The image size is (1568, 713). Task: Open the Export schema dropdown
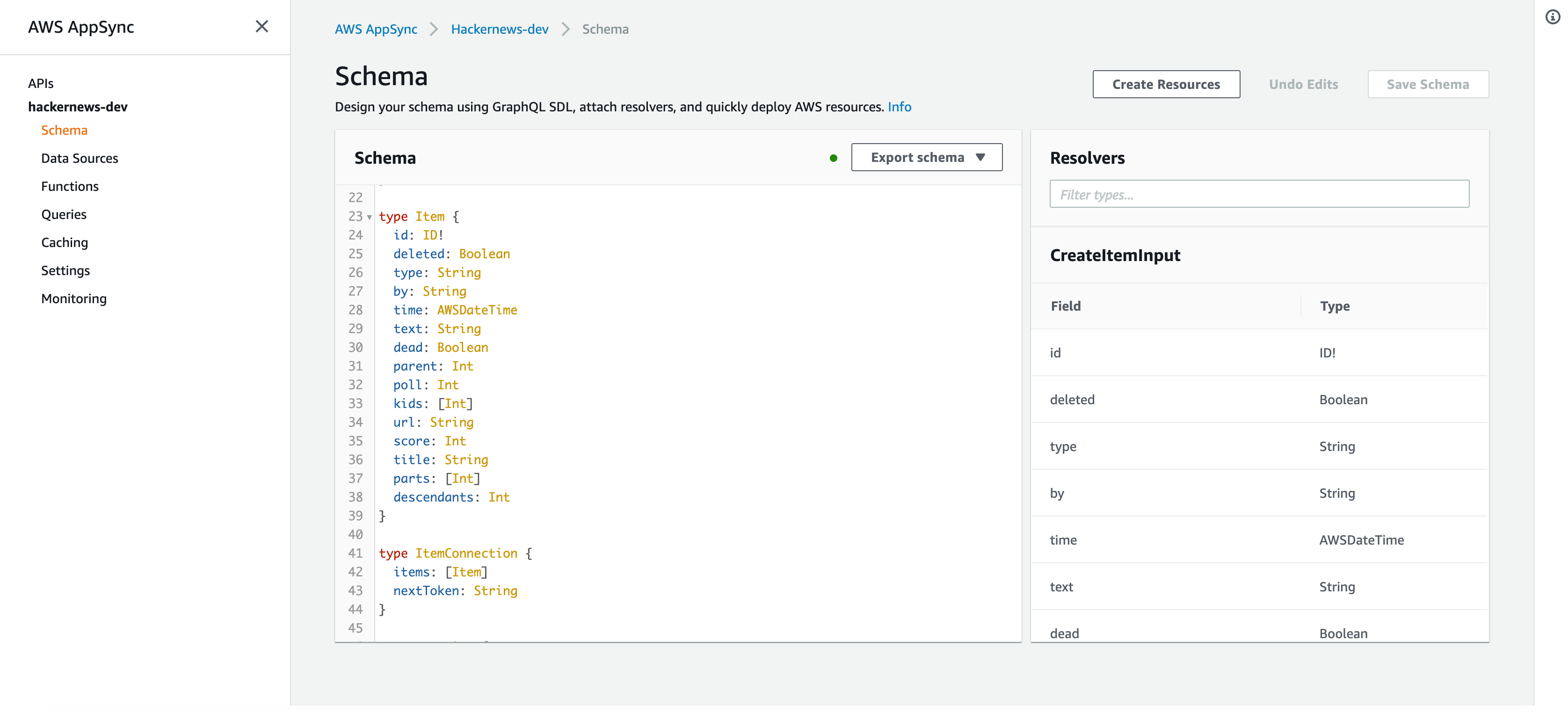pos(926,157)
